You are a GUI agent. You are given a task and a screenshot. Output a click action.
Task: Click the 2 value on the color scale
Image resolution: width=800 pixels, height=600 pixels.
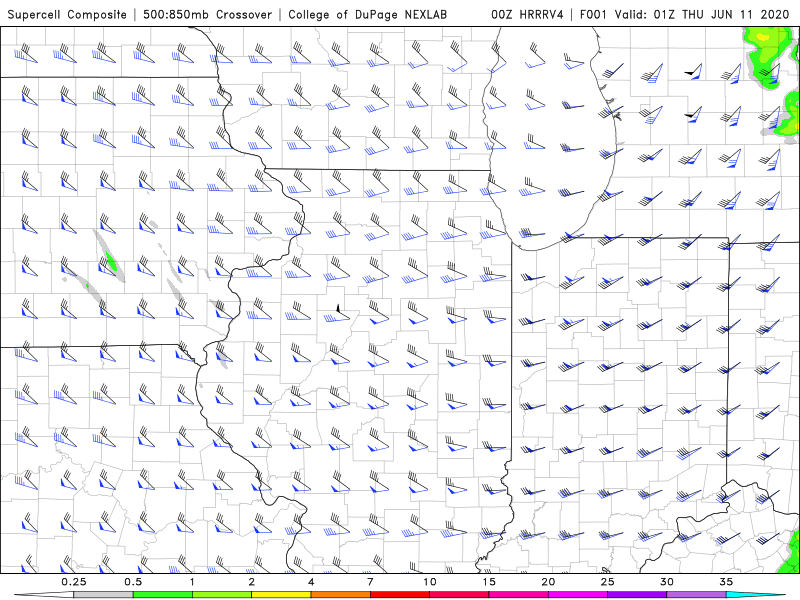(x=252, y=582)
